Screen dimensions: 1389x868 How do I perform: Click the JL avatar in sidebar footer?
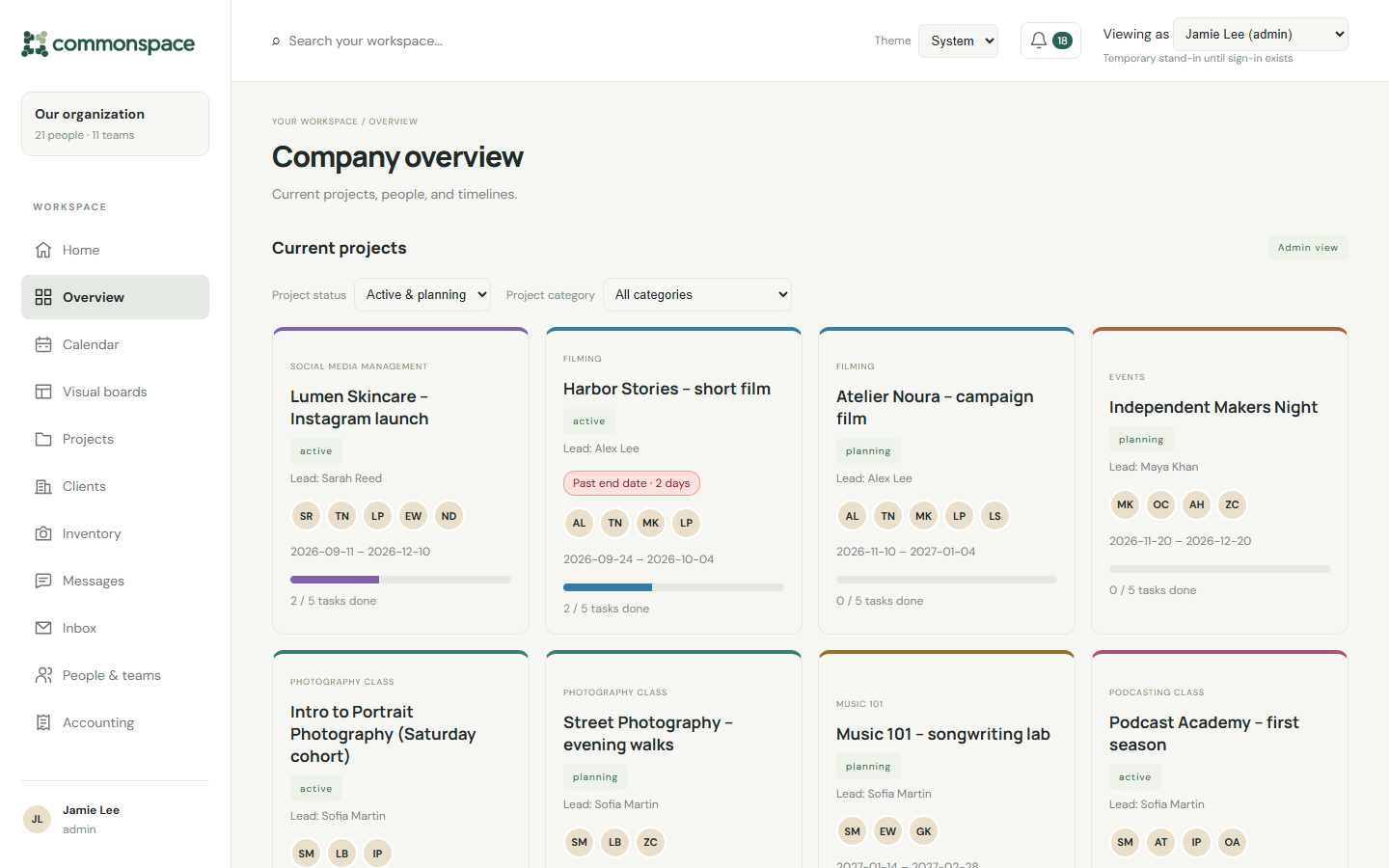coord(37,819)
